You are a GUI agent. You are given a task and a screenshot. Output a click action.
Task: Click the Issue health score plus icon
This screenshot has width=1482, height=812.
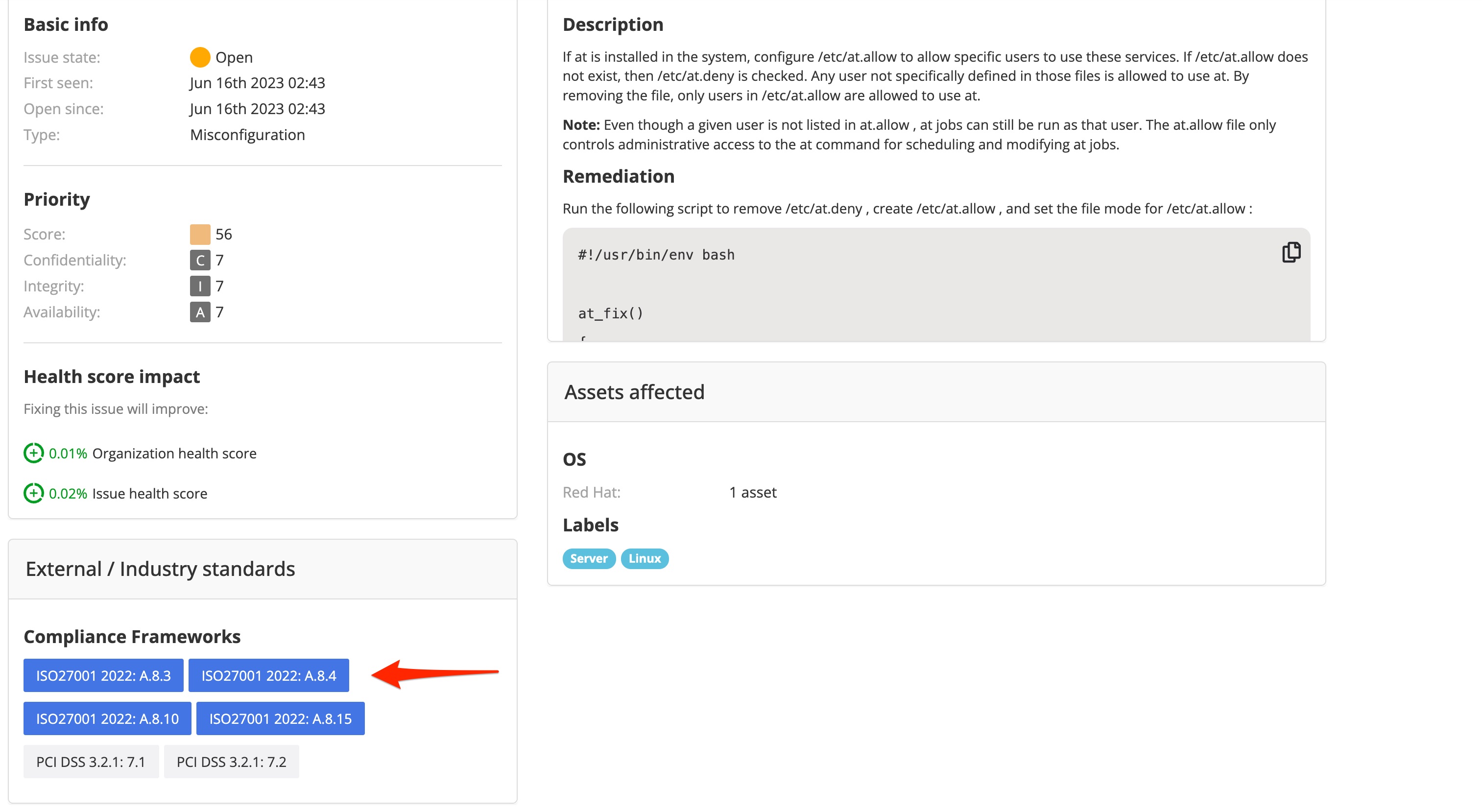pyautogui.click(x=33, y=493)
